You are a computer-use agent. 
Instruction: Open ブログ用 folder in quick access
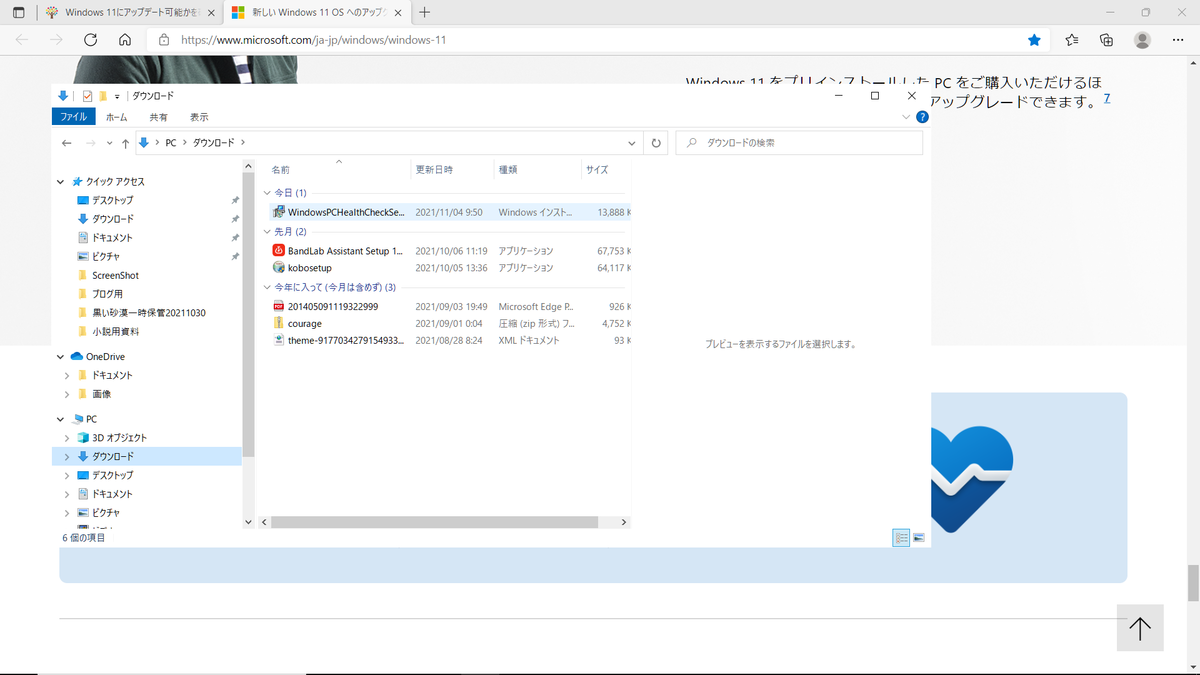coord(107,294)
